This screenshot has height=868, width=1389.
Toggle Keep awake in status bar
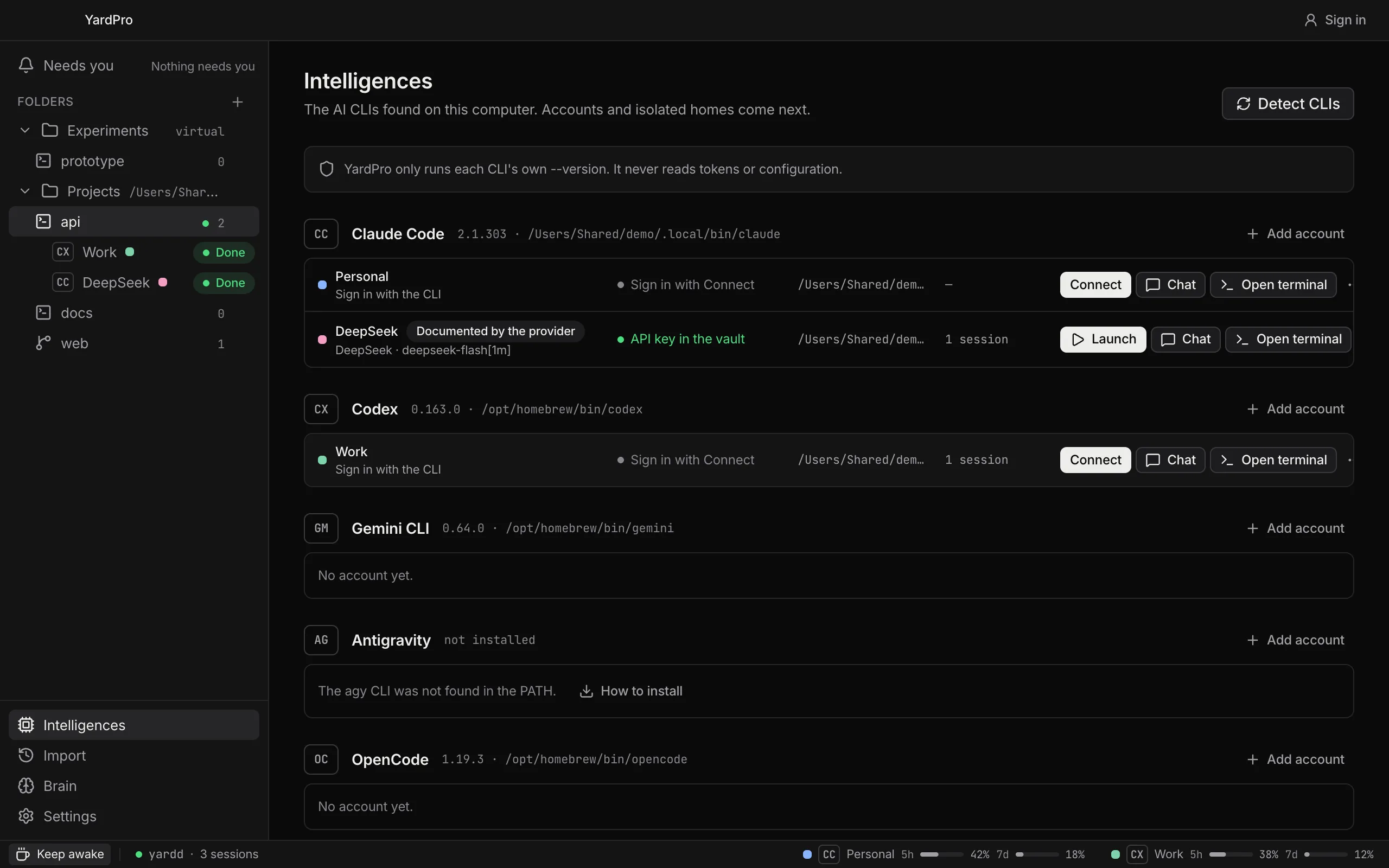[x=60, y=854]
